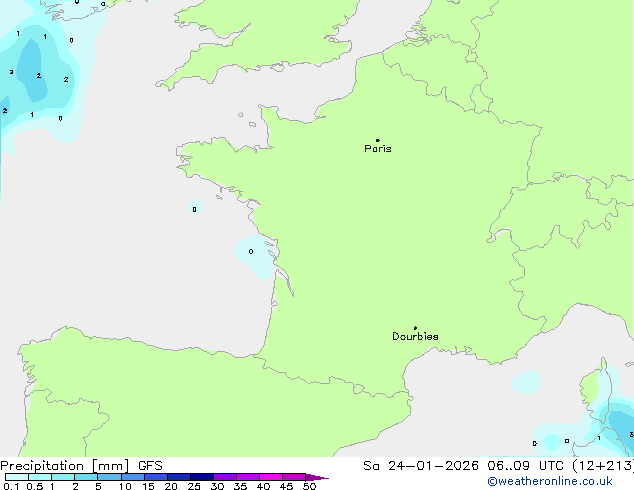634x490 pixels.
Task: Pick the 5–10 mm legend swatch
Action: (109, 477)
